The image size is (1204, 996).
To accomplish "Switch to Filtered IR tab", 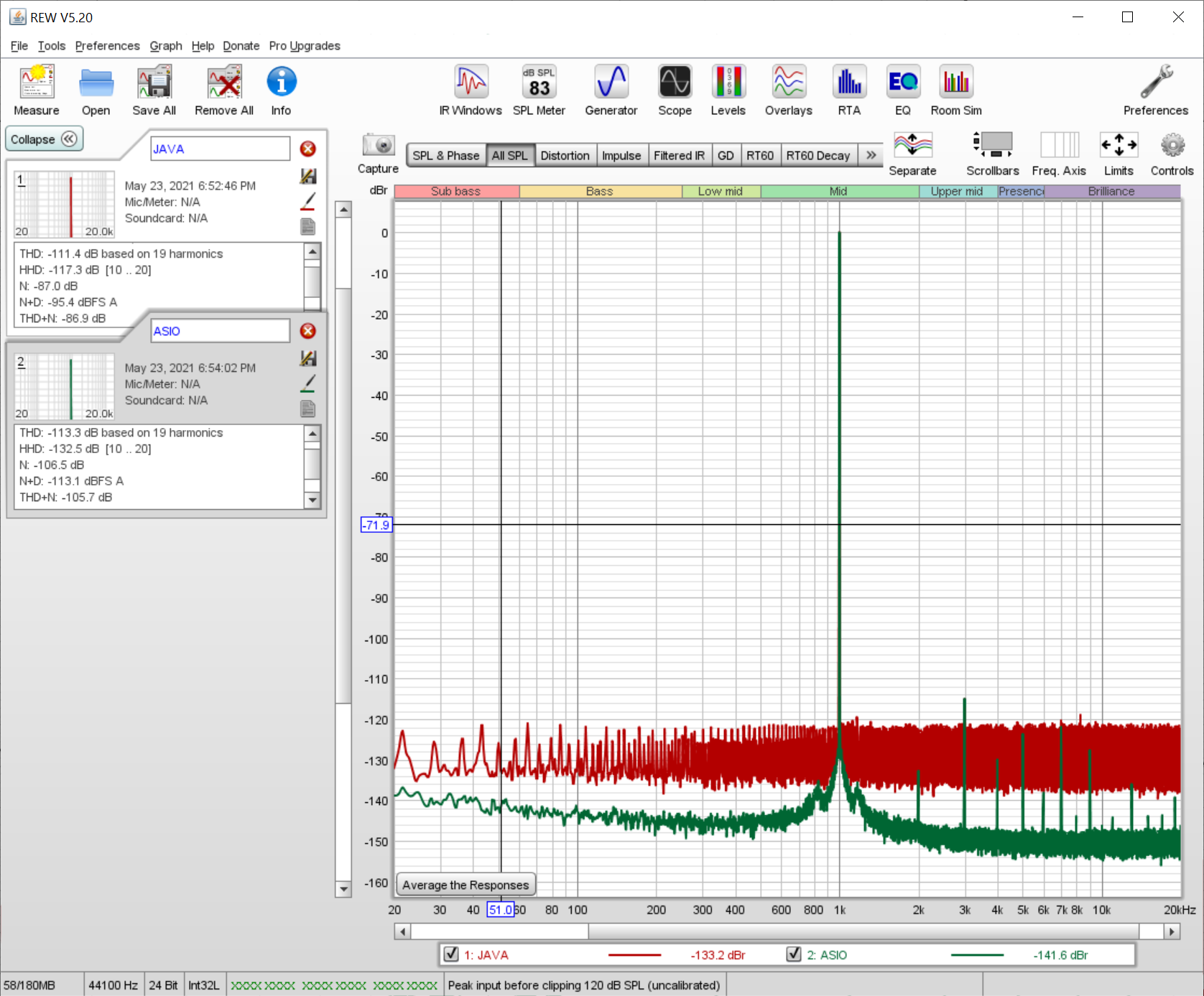I will [x=680, y=156].
